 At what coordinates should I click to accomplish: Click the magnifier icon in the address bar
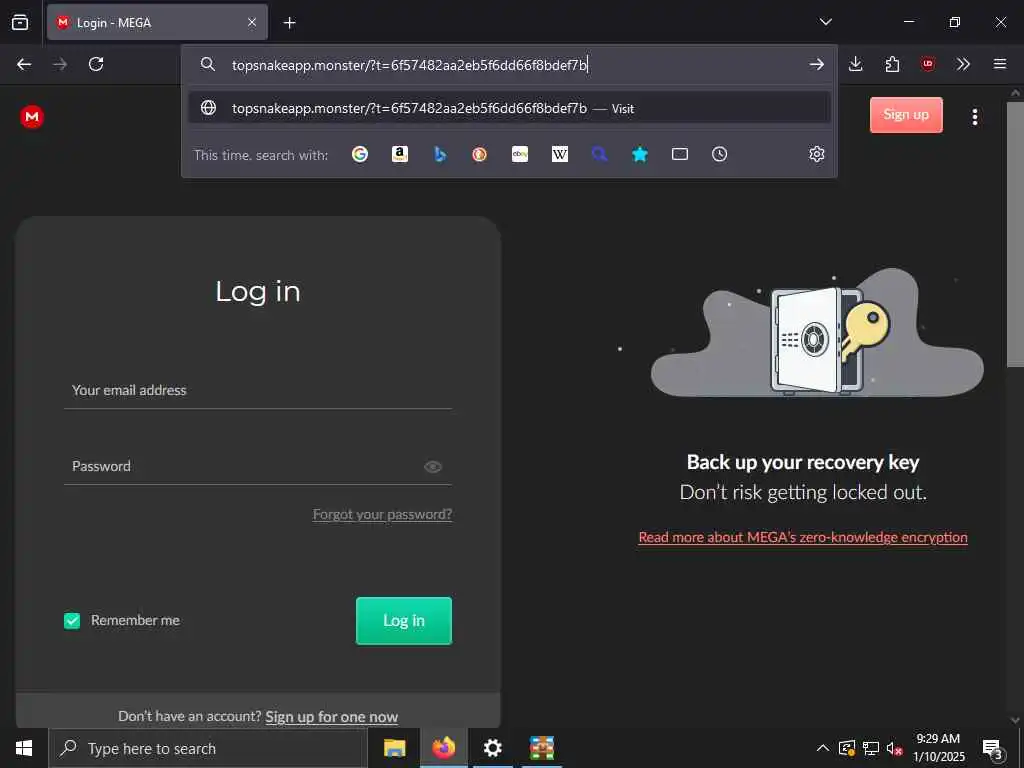pyautogui.click(x=208, y=64)
